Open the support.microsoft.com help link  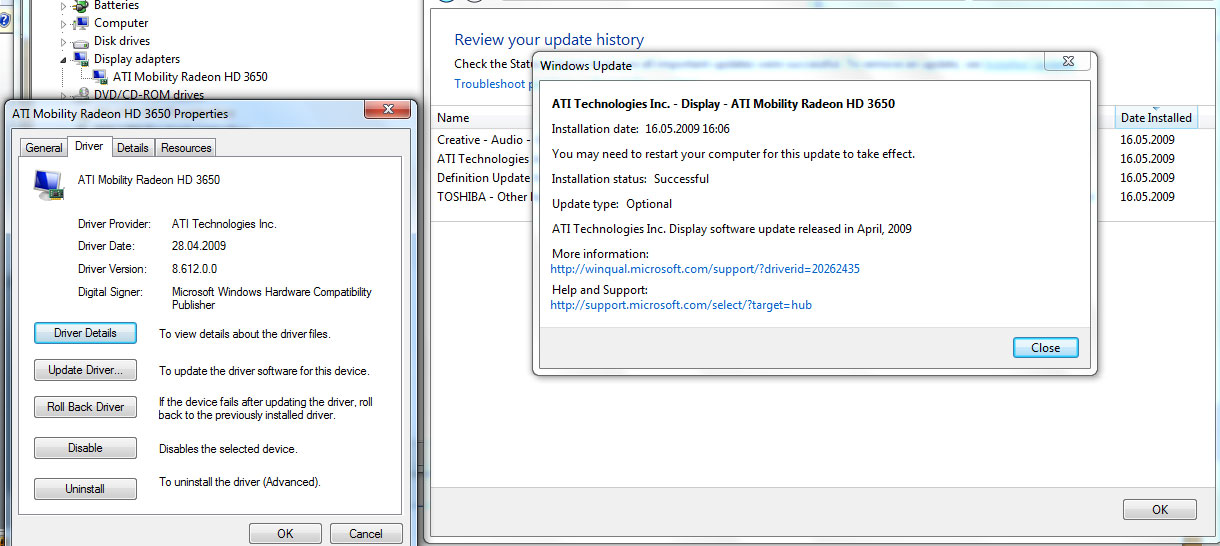(681, 305)
